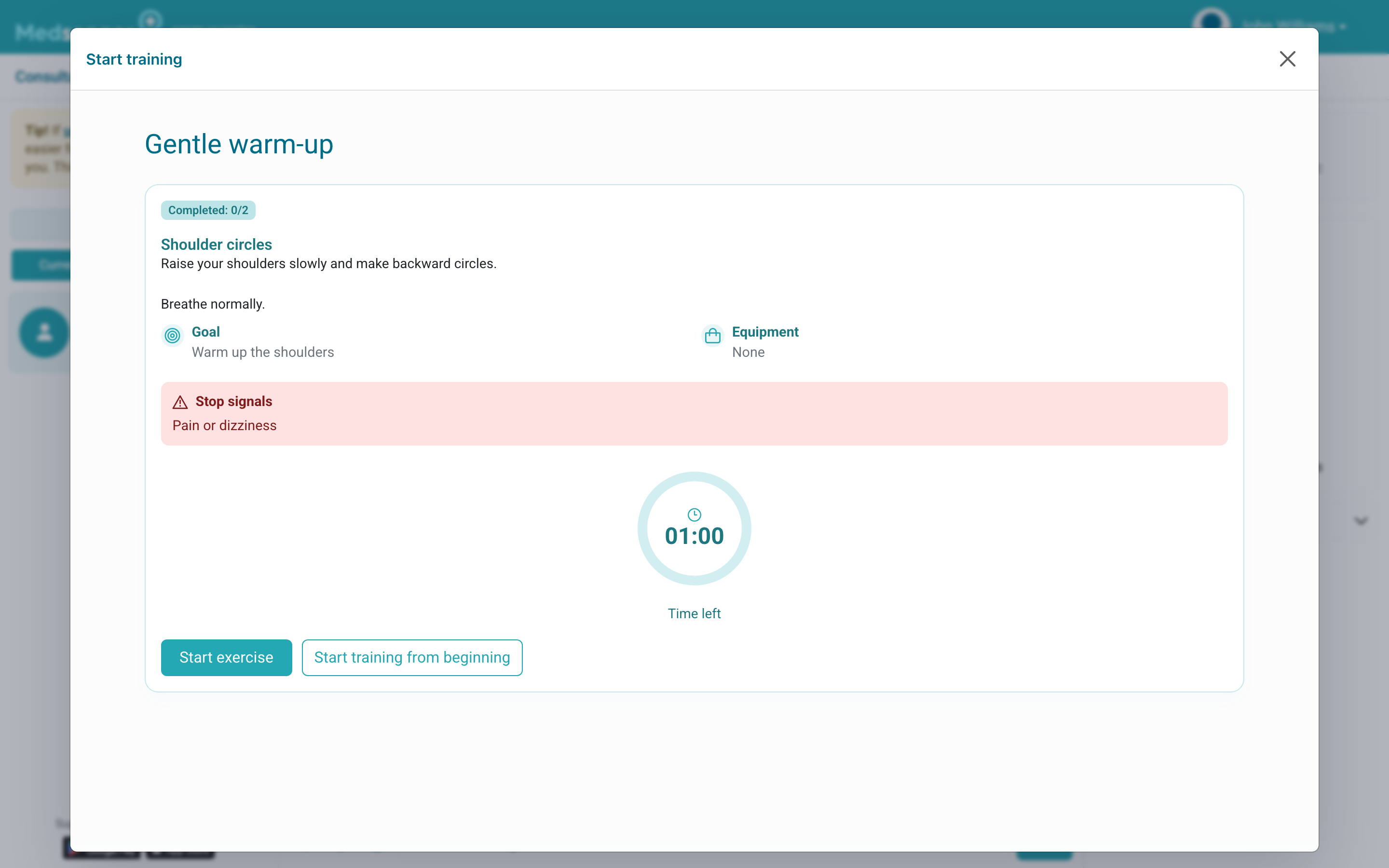The height and width of the screenshot is (868, 1389).
Task: Click the Shoulder circles exercise title
Action: [x=217, y=244]
